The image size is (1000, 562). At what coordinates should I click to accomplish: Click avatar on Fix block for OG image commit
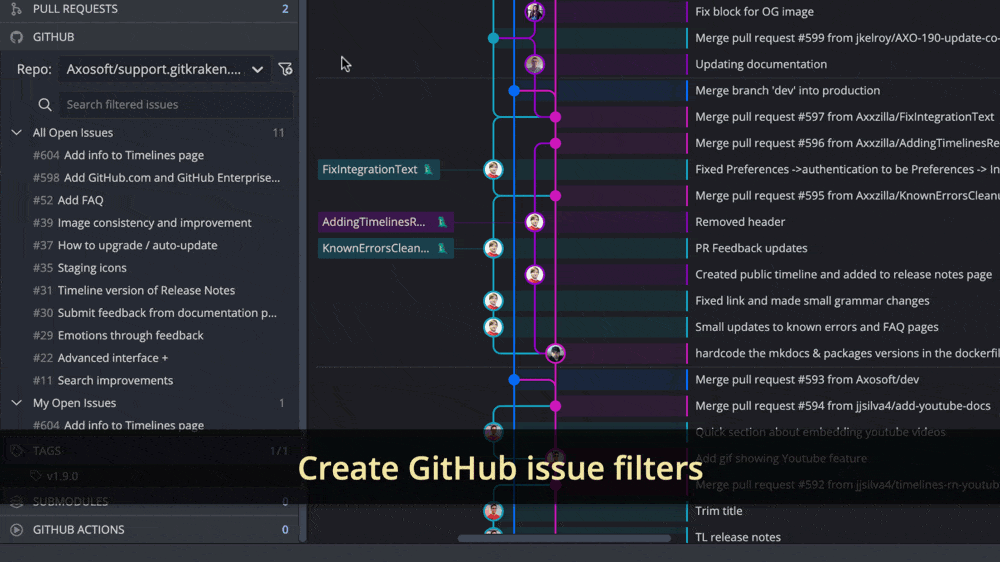(534, 11)
